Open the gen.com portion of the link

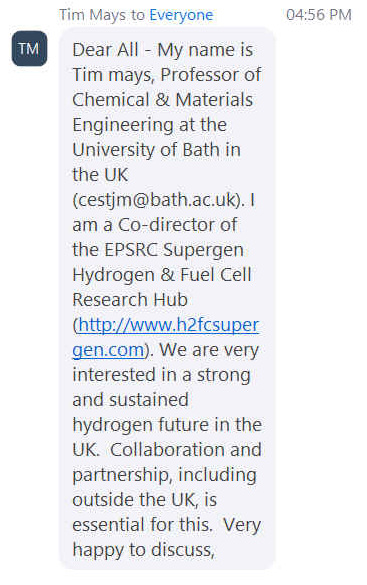[108, 350]
